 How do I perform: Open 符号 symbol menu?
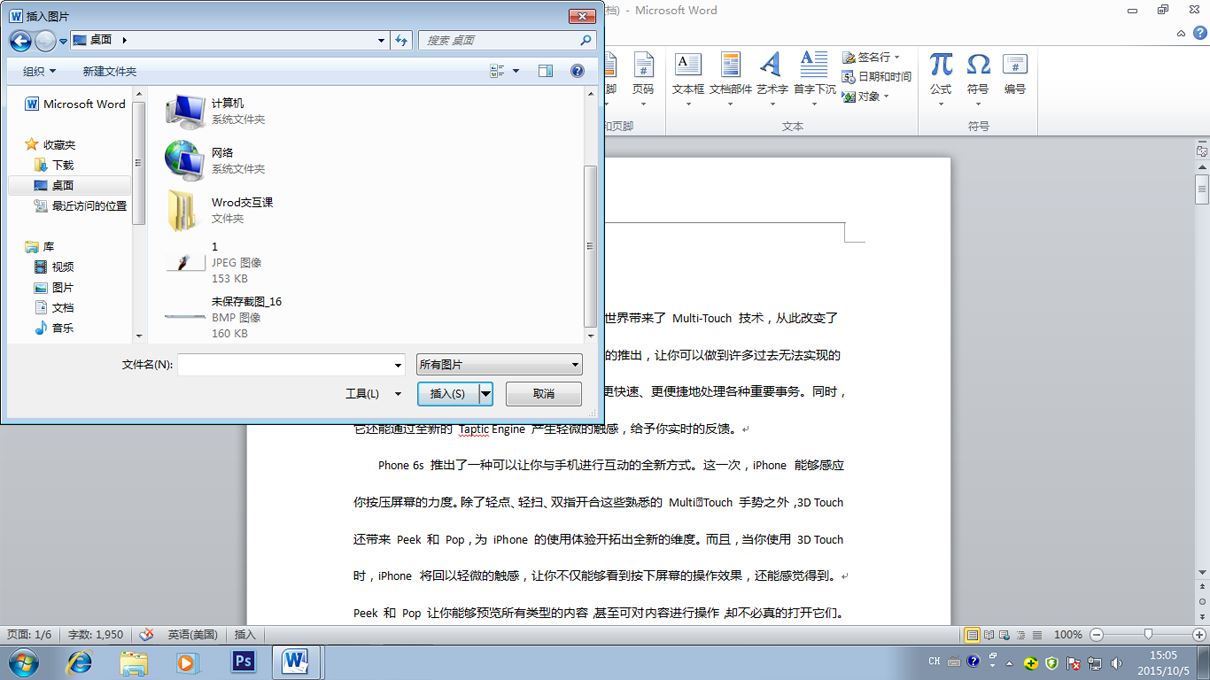pos(978,78)
